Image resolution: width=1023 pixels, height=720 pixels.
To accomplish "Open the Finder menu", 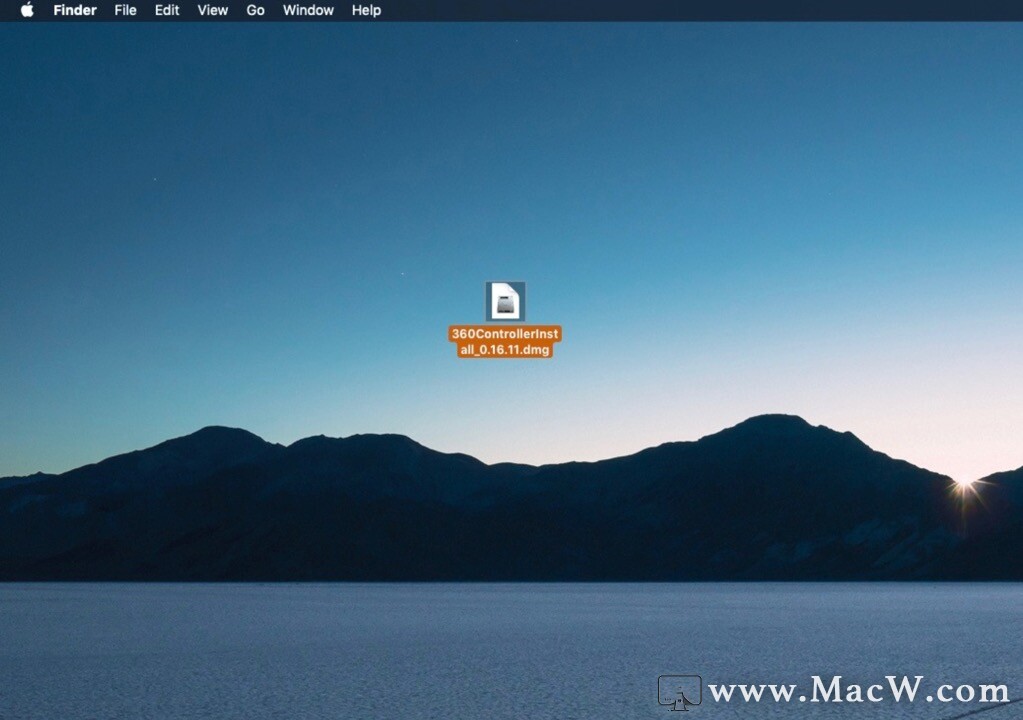I will pyautogui.click(x=75, y=10).
